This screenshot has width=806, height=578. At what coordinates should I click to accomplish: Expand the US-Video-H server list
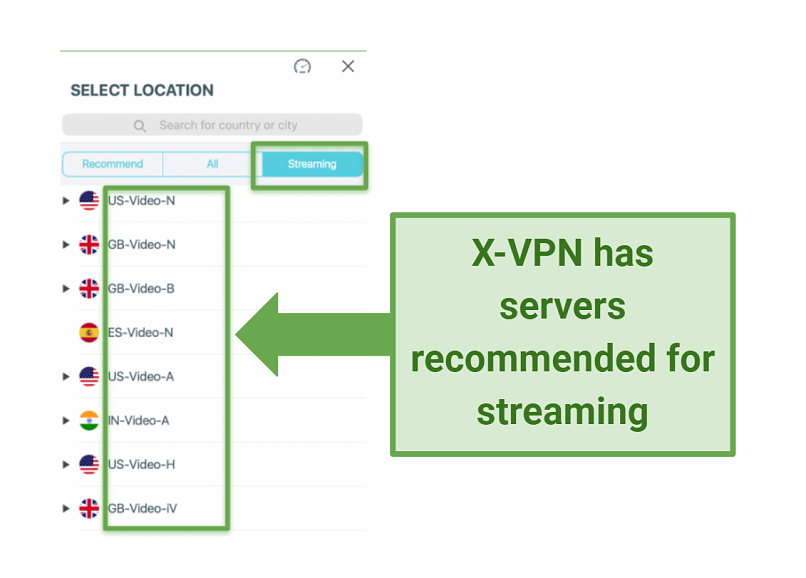click(66, 464)
